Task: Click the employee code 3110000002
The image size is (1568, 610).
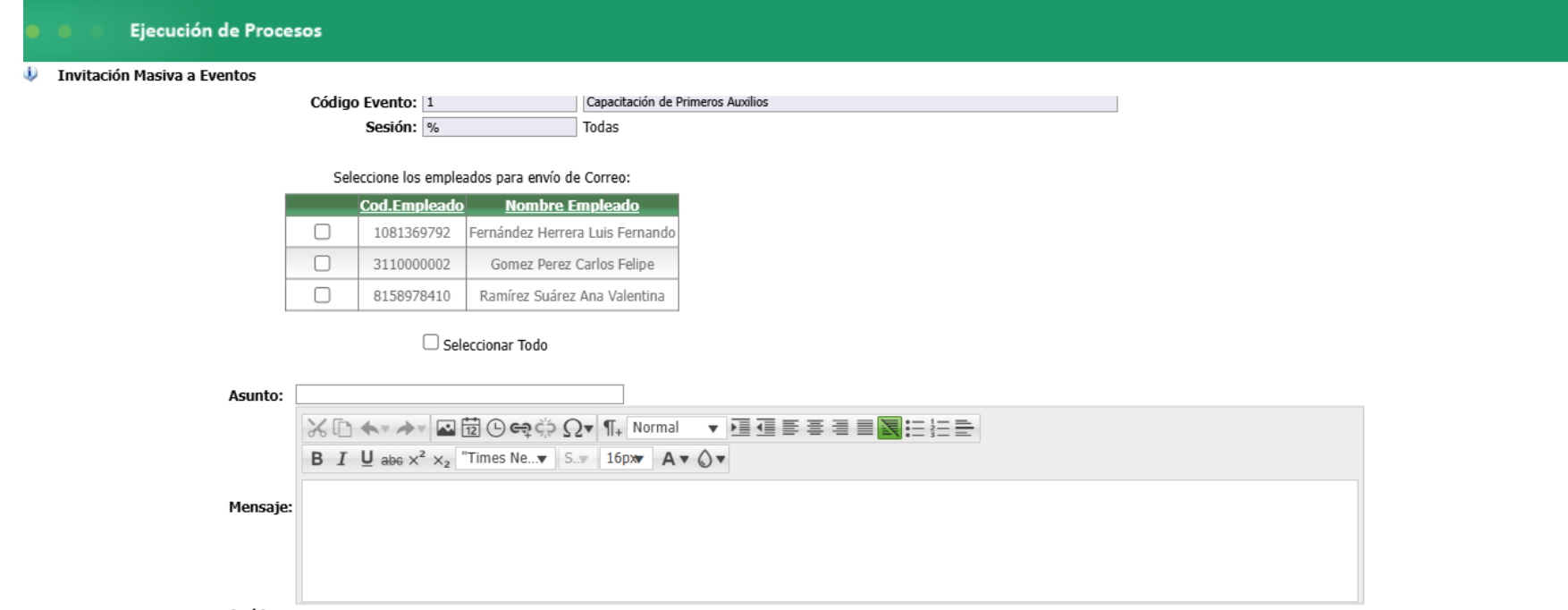Action: [412, 264]
